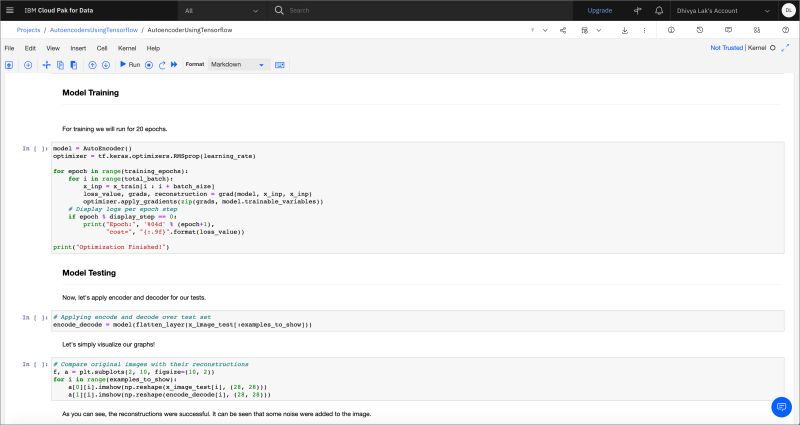Select text 'Let's simply visualize our graphs!'
This screenshot has height=425, width=800.
(108, 344)
